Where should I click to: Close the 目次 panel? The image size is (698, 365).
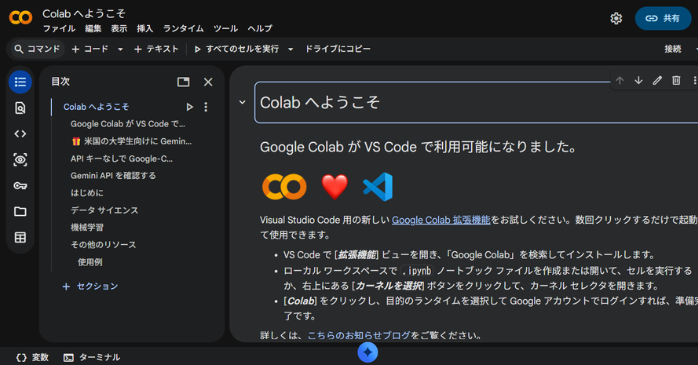(x=208, y=82)
